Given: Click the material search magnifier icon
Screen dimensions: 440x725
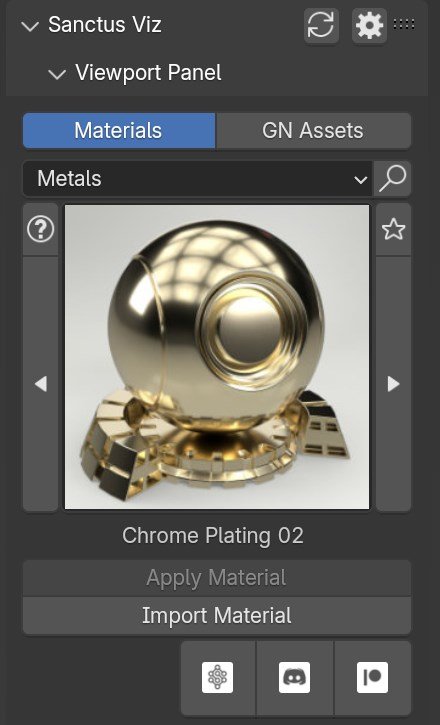Looking at the screenshot, I should click(392, 178).
